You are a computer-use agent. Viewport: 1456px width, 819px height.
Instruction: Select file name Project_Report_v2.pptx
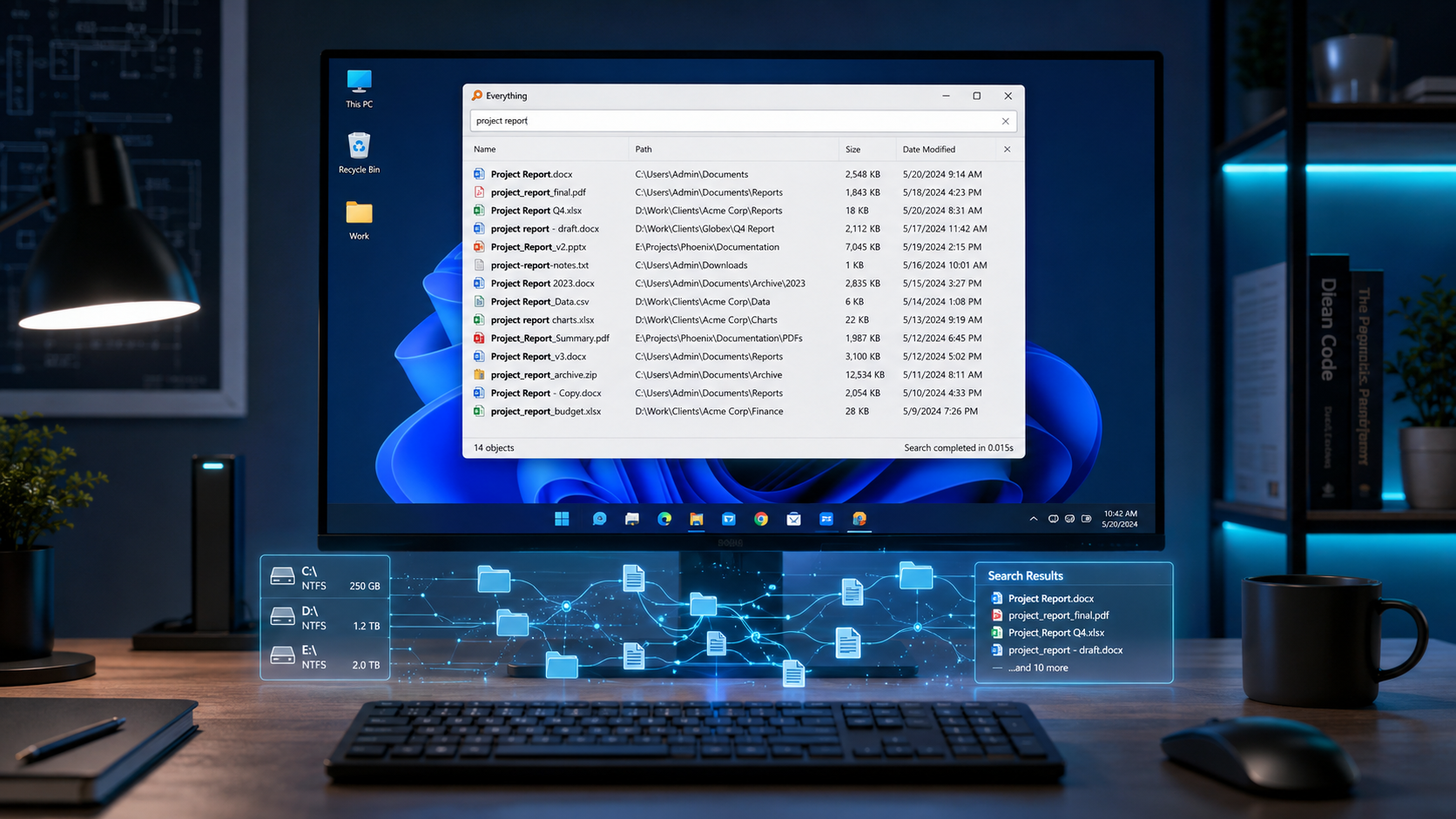click(x=538, y=247)
